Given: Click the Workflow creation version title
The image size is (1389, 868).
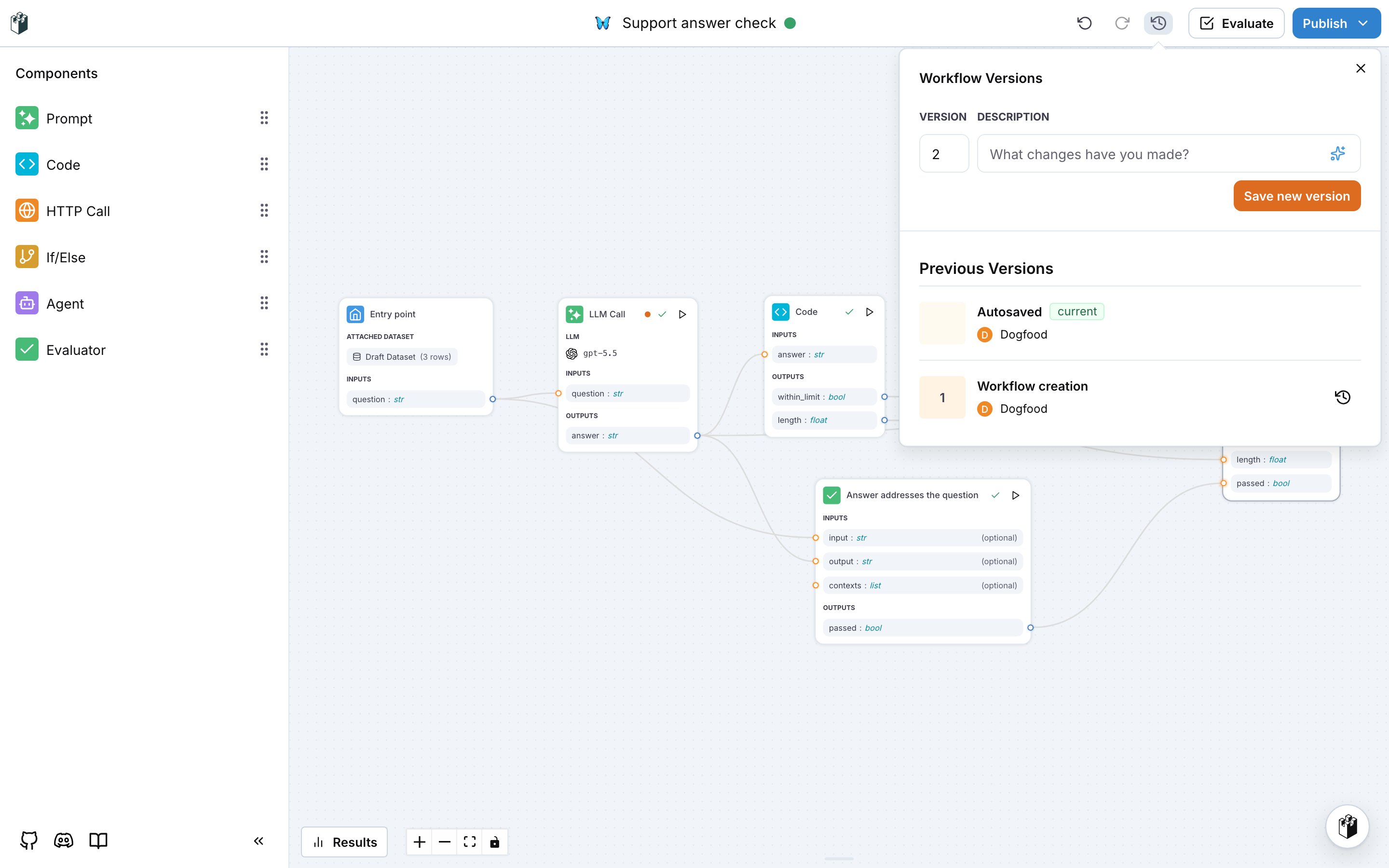Looking at the screenshot, I should point(1032,386).
